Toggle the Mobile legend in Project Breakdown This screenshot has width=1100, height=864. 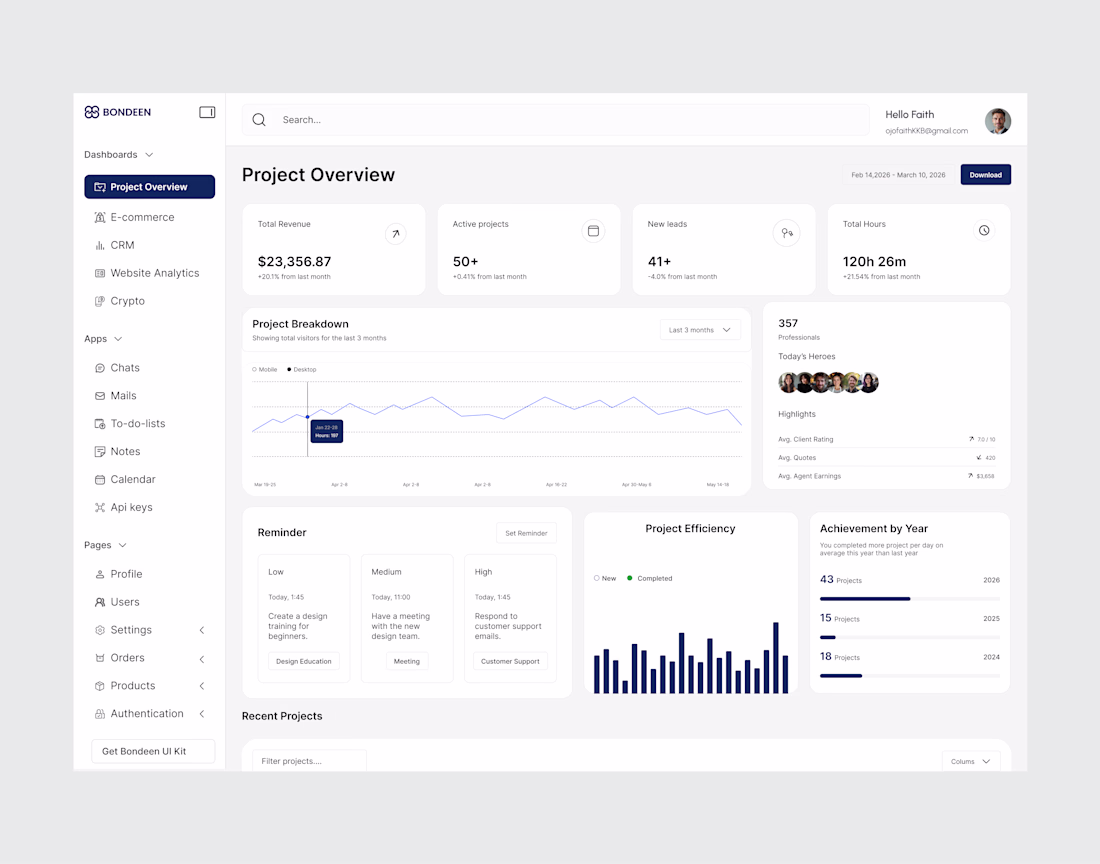click(x=264, y=370)
